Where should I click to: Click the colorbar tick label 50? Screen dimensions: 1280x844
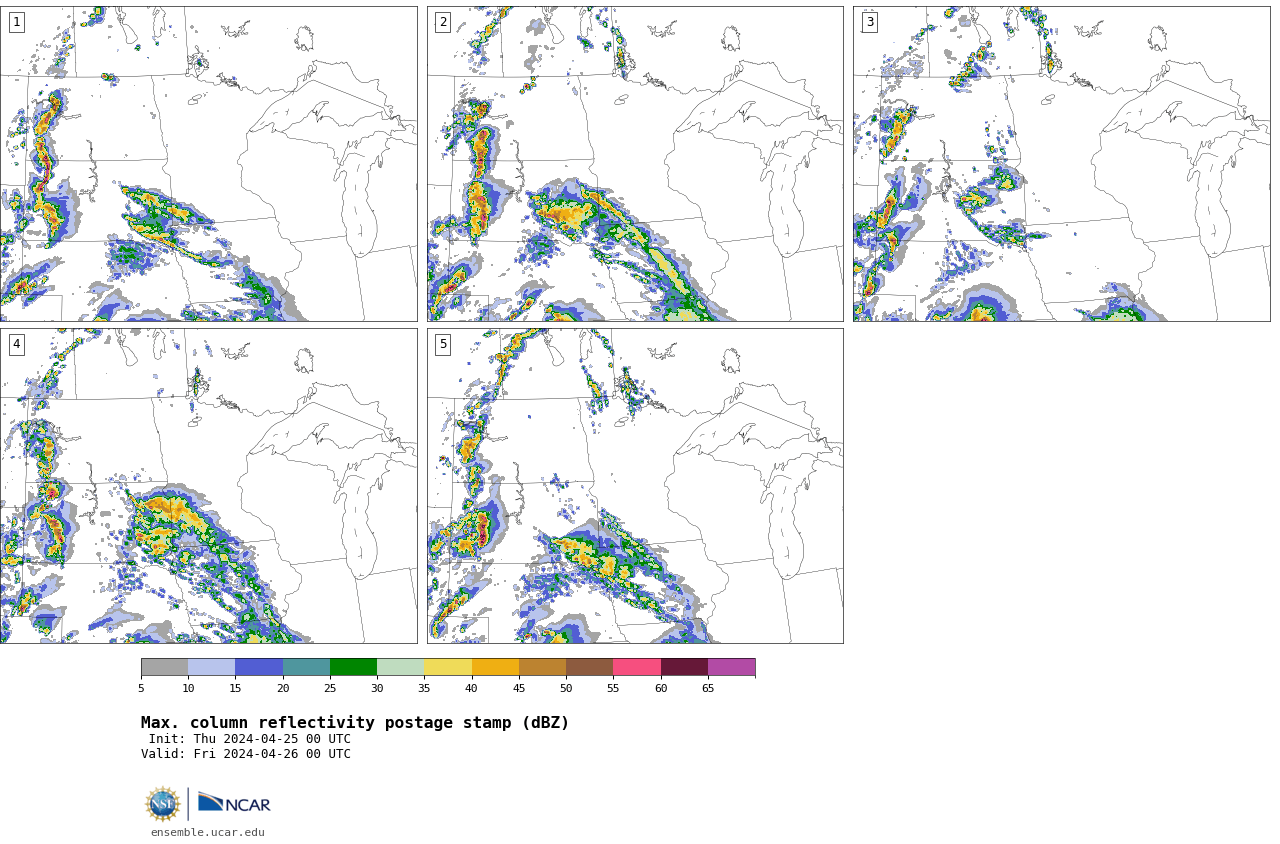[566, 688]
